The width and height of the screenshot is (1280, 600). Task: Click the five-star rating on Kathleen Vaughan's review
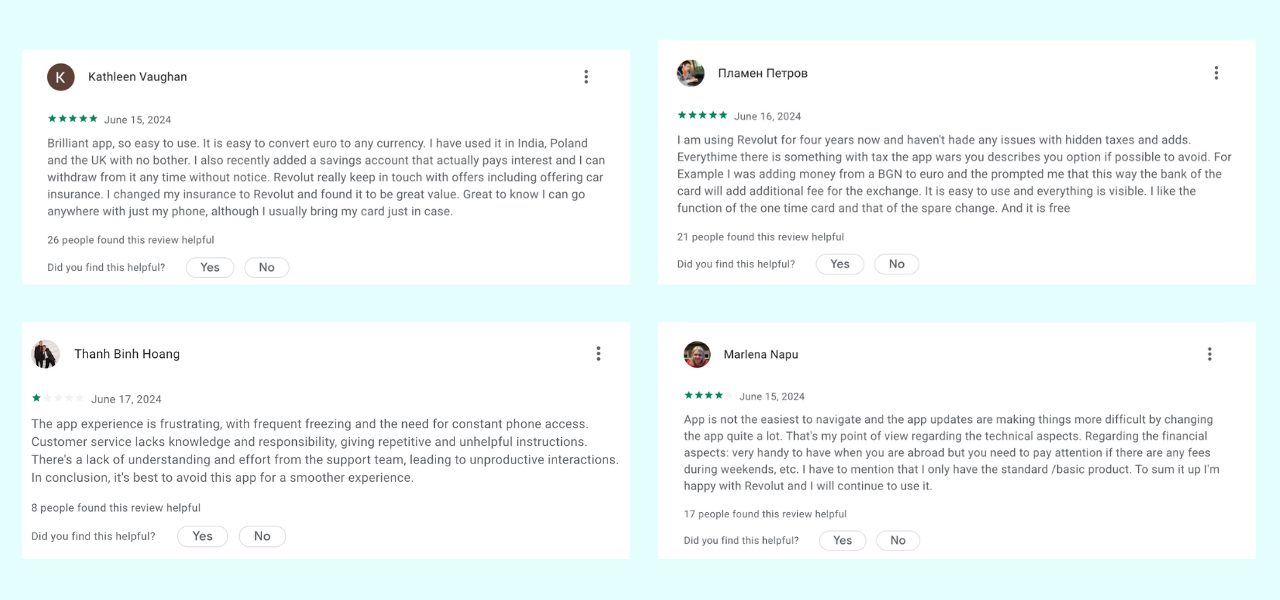click(x=72, y=119)
